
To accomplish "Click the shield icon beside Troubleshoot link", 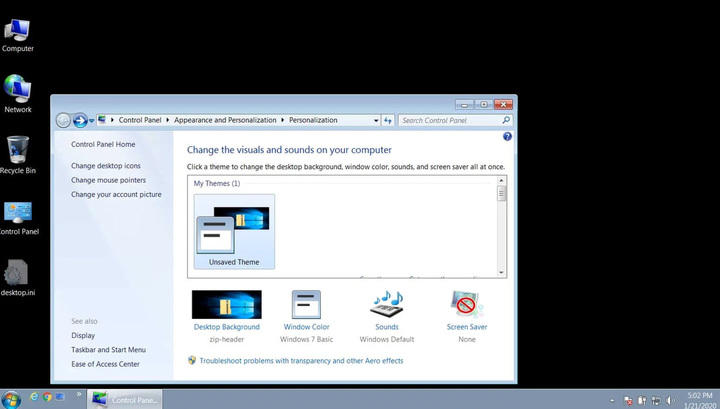I will click(x=192, y=360).
